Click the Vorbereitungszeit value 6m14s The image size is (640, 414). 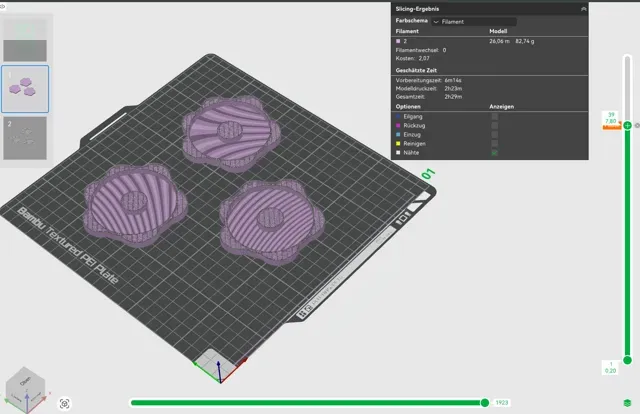(x=453, y=80)
